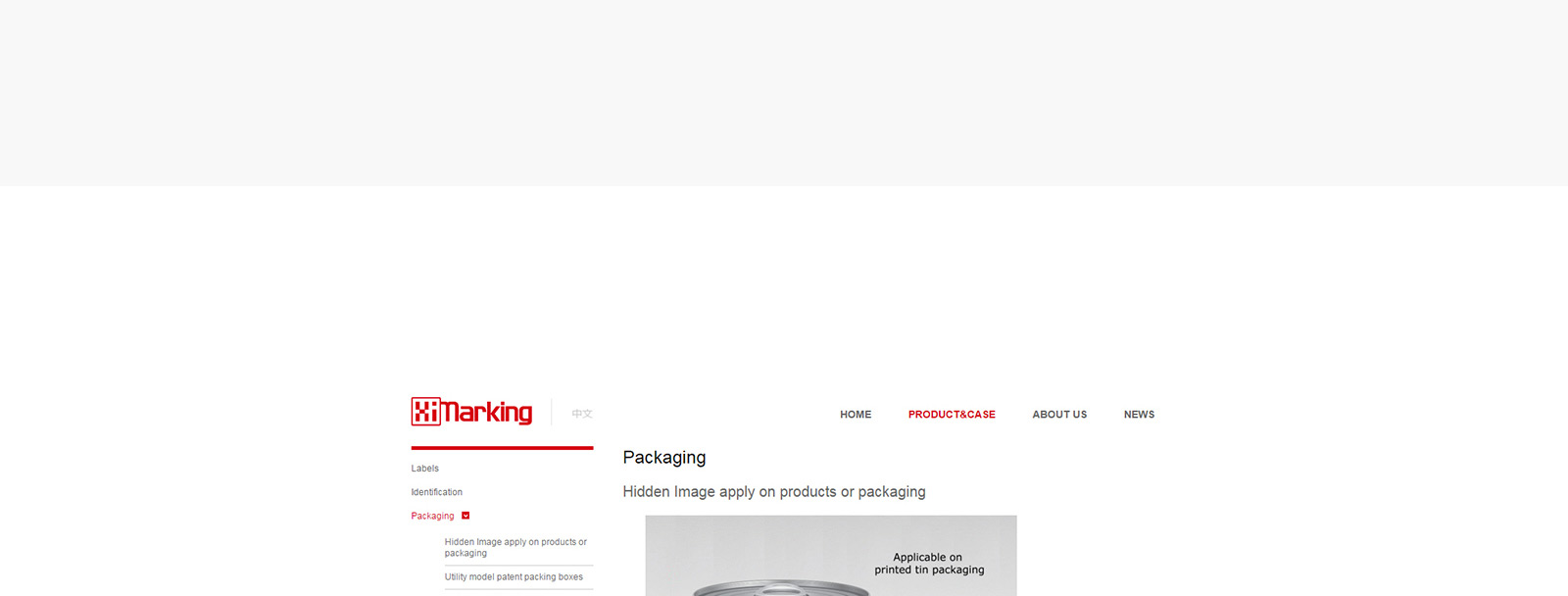
Task: Open Utility model patent packing boxes
Action: pyautogui.click(x=514, y=577)
